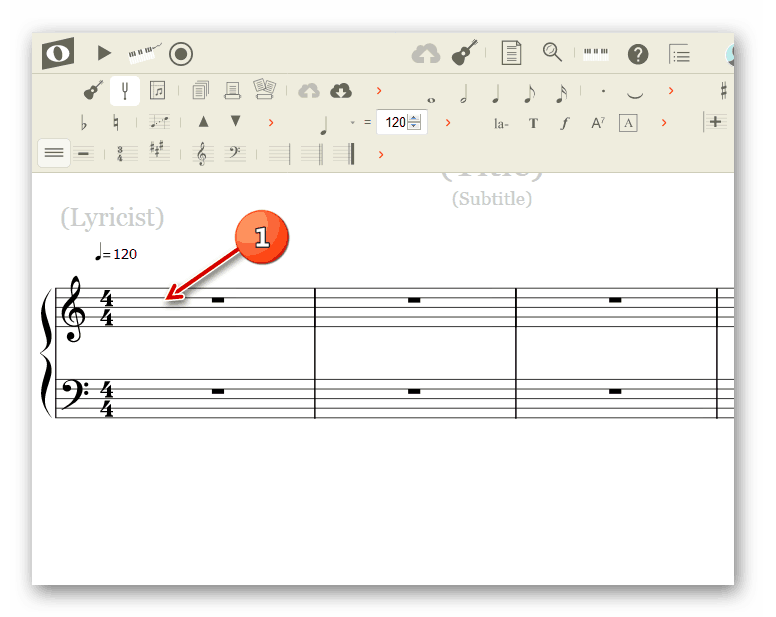Screen dimensions: 776x617
Task: Set a double barline
Action: [313, 154]
